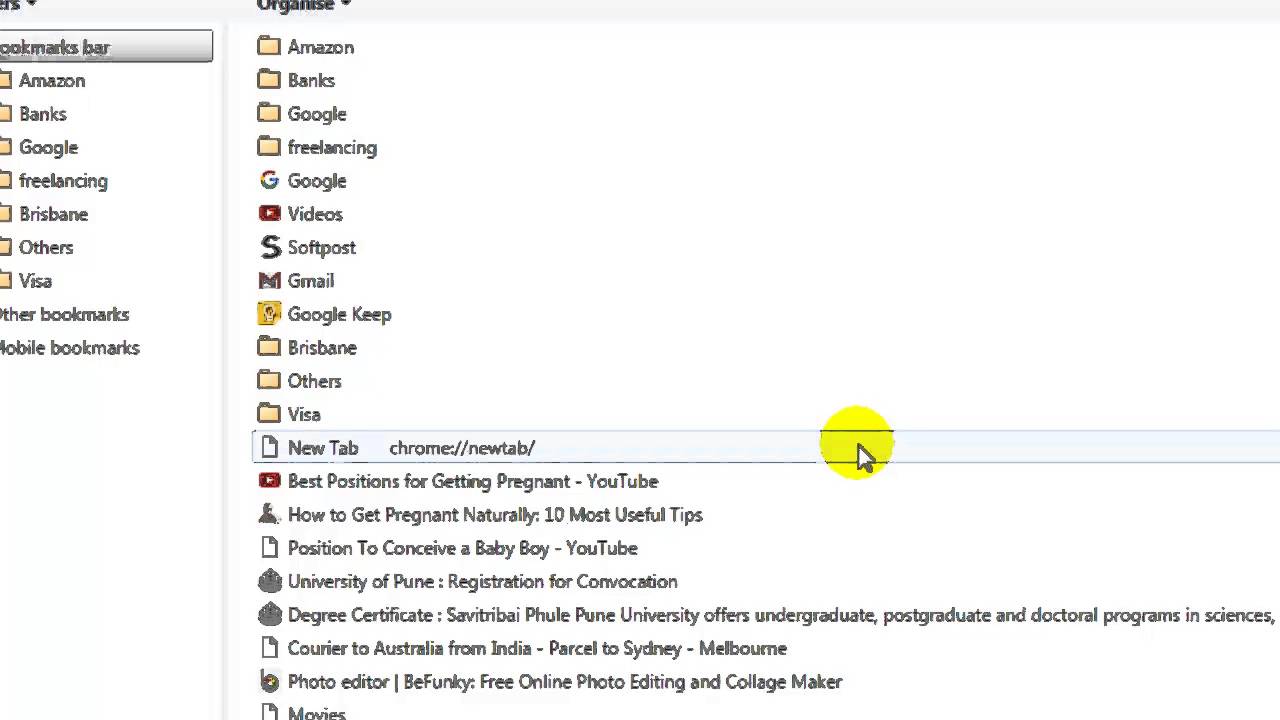Select the Videos bookmark label
The width and height of the screenshot is (1280, 720).
315,214
